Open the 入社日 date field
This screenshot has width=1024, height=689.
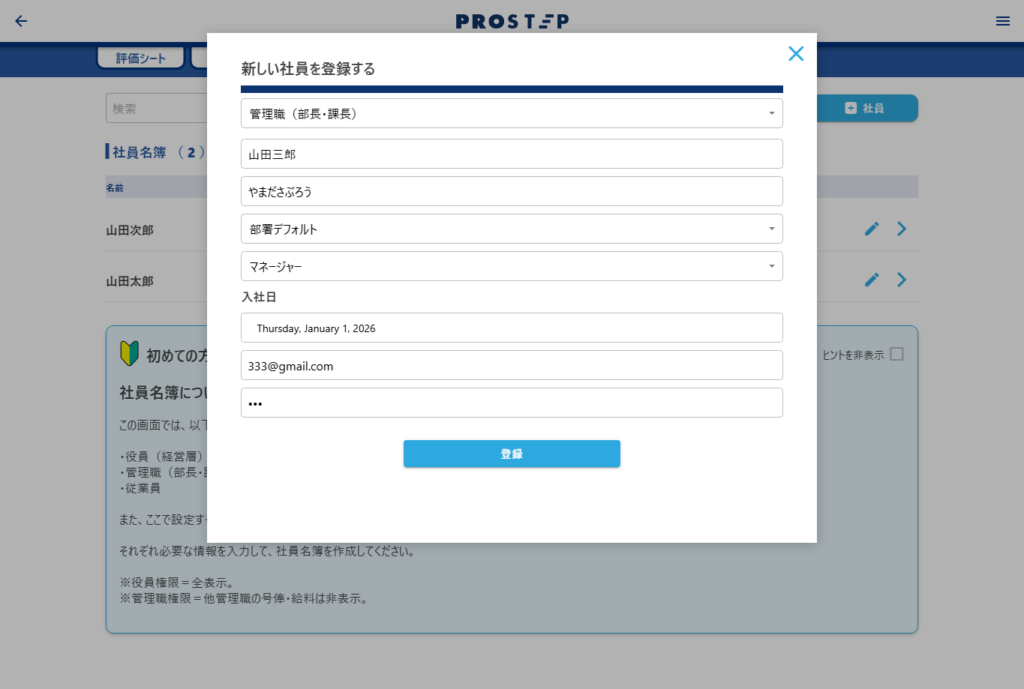(511, 328)
